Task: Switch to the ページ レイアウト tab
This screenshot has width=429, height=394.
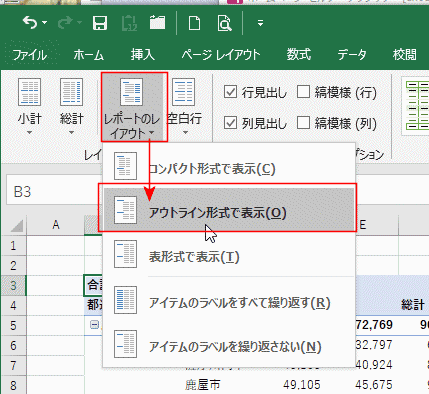Action: (x=221, y=54)
